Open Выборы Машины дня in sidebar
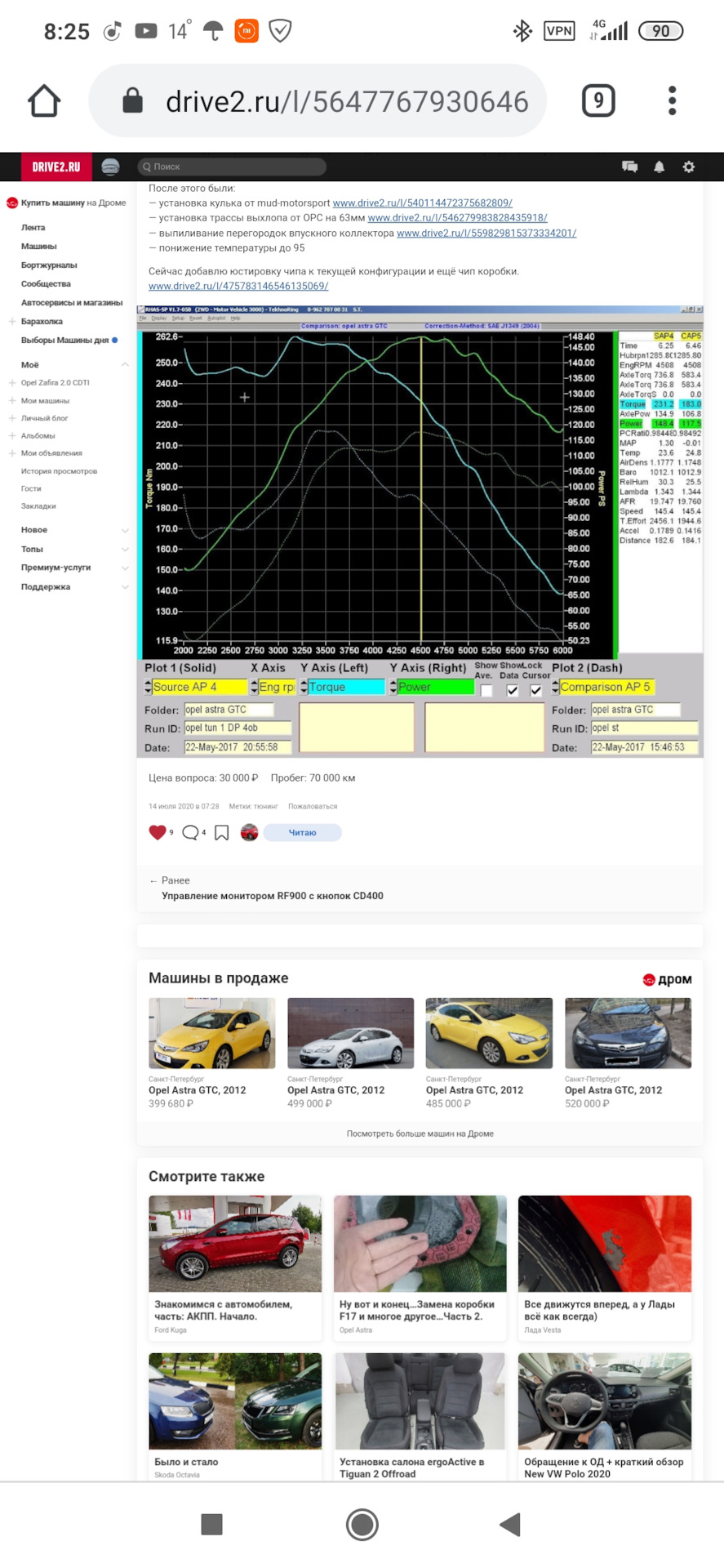Screen dimensions: 724x1568 pyautogui.click(x=65, y=341)
